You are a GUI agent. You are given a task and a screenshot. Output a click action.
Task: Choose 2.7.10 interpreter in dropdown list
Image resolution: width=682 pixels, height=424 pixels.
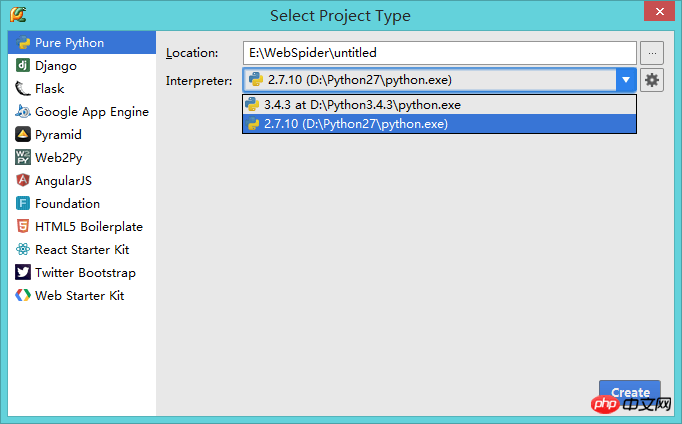pos(439,124)
